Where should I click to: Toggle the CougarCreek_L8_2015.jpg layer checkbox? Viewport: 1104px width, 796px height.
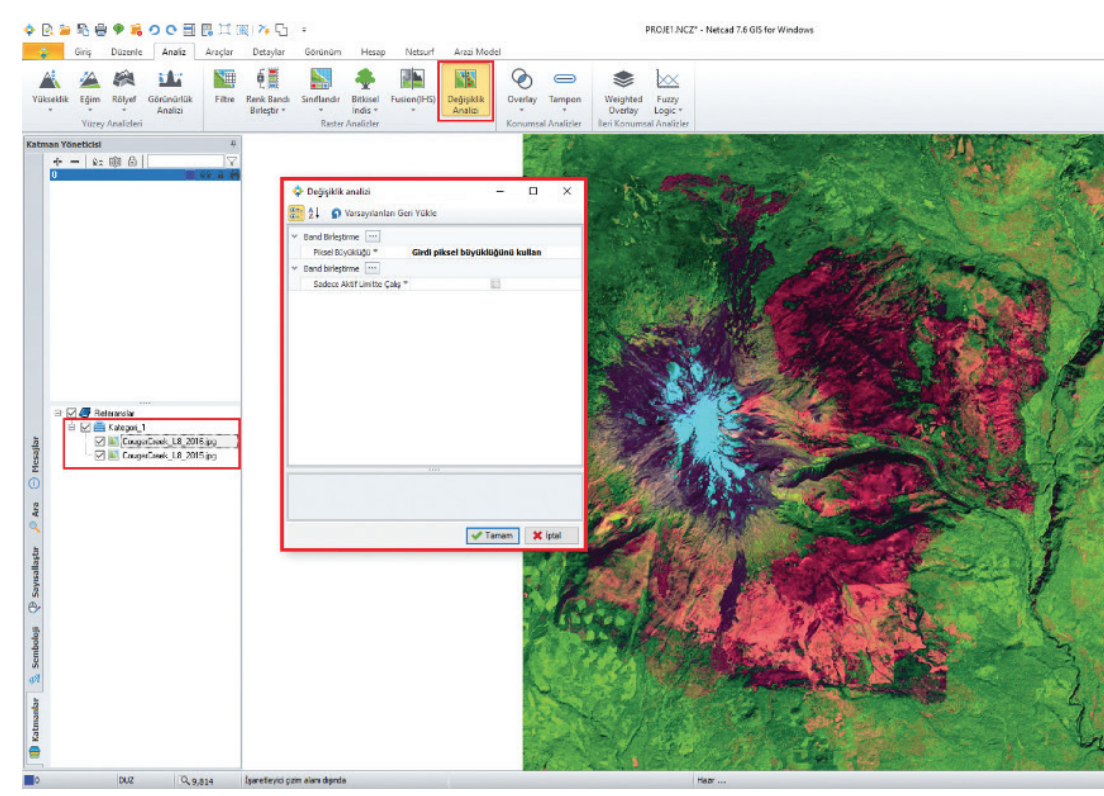pos(99,455)
